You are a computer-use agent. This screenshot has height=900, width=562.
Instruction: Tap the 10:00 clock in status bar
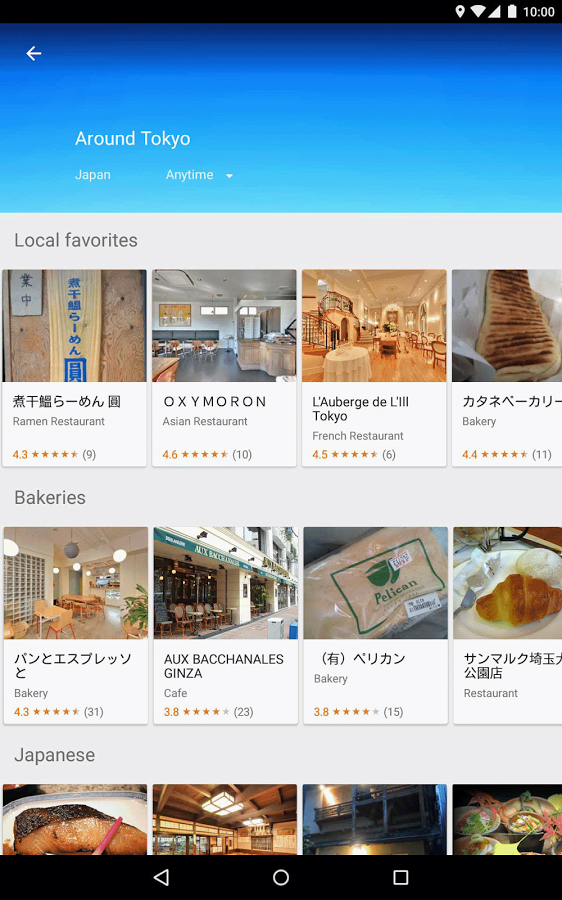tap(538, 12)
